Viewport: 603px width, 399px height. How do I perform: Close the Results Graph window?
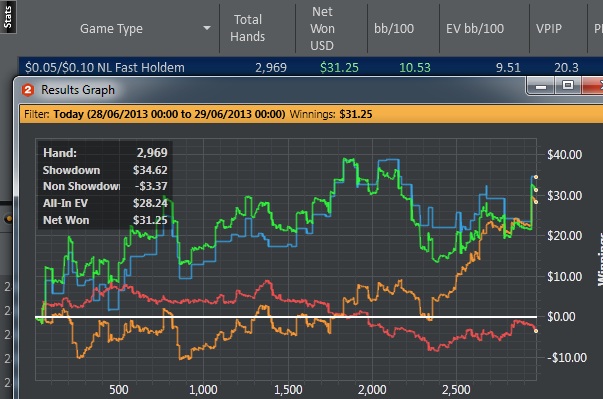pos(593,86)
